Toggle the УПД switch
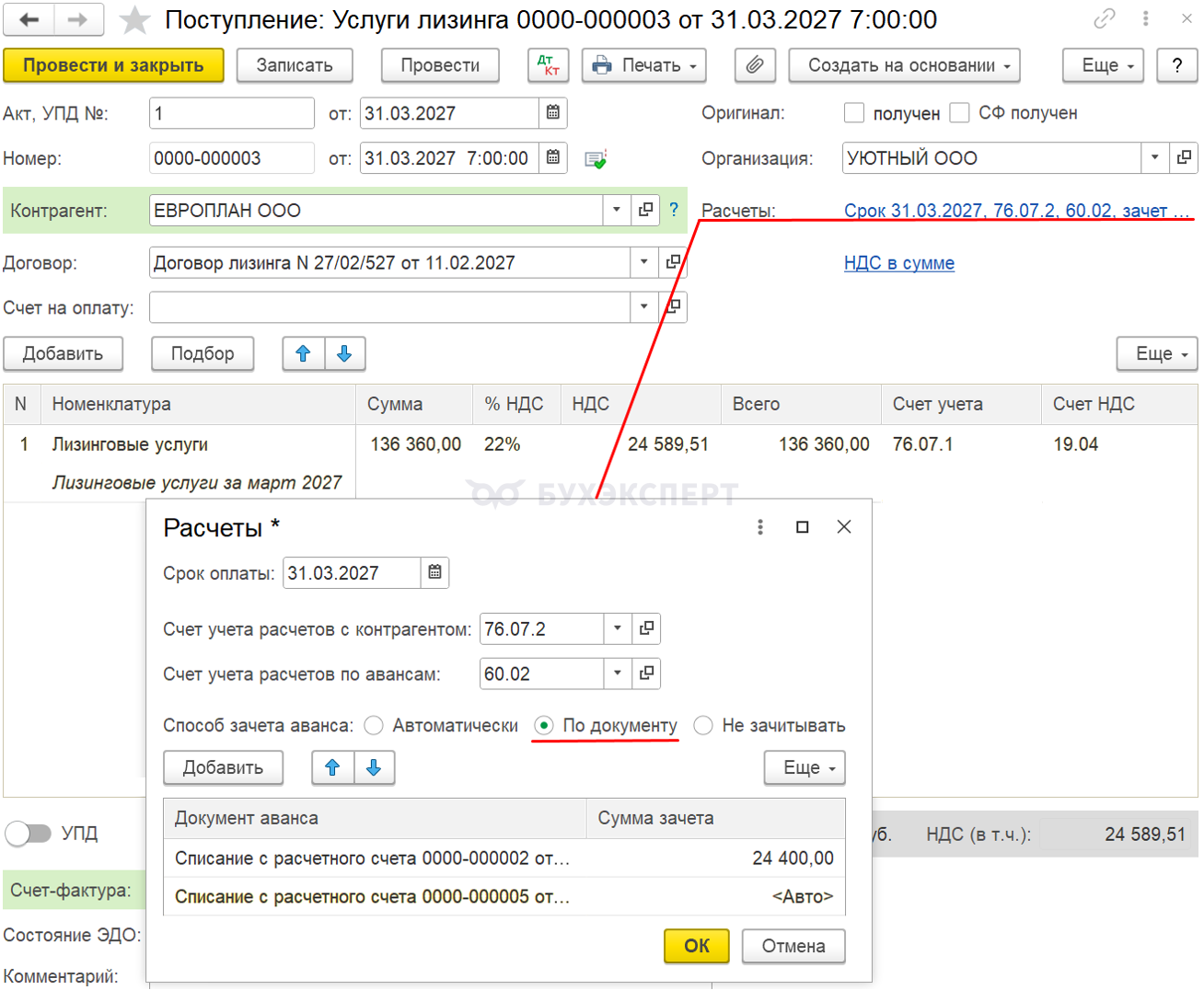 29,834
